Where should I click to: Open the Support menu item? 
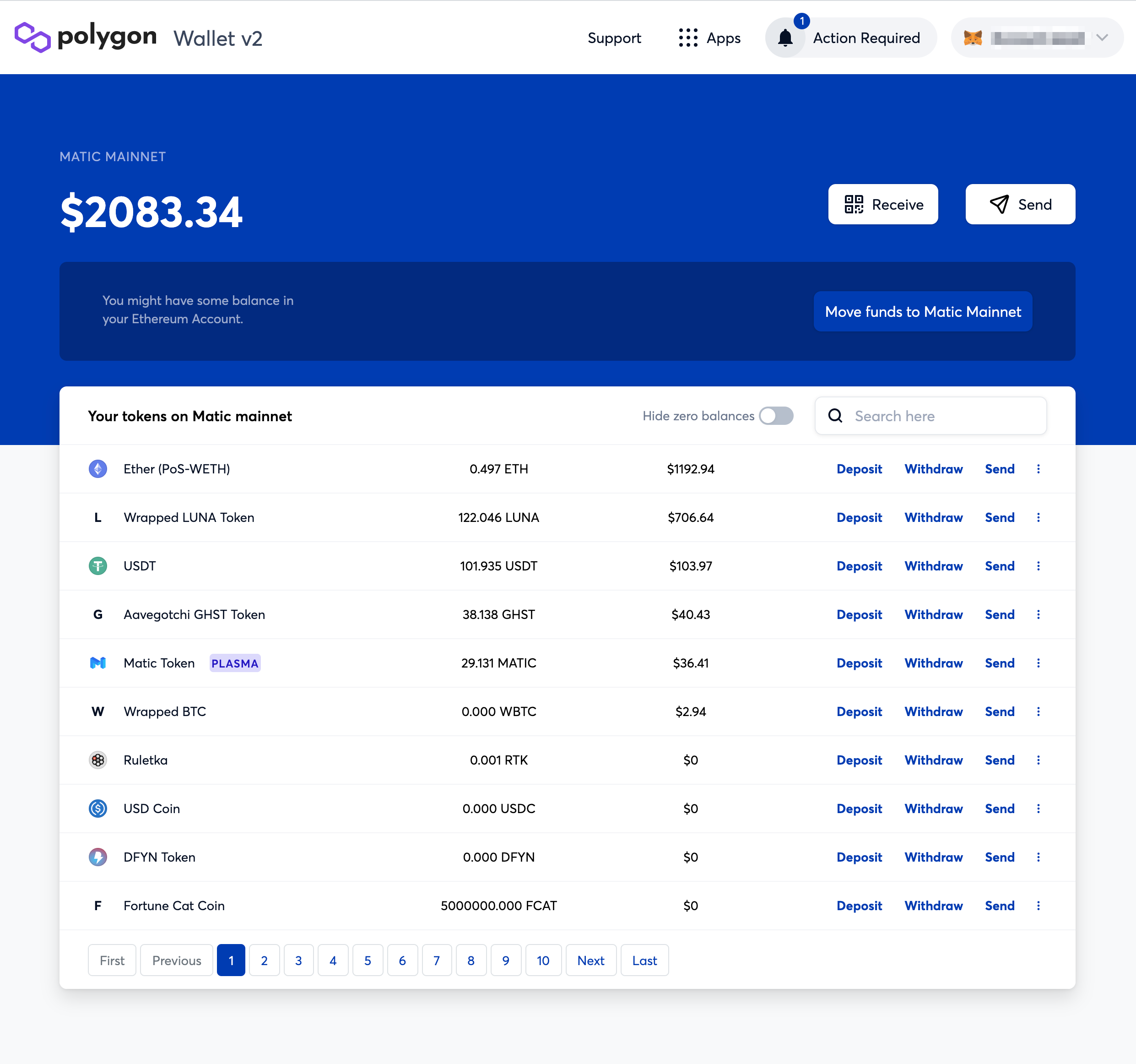[x=614, y=38]
